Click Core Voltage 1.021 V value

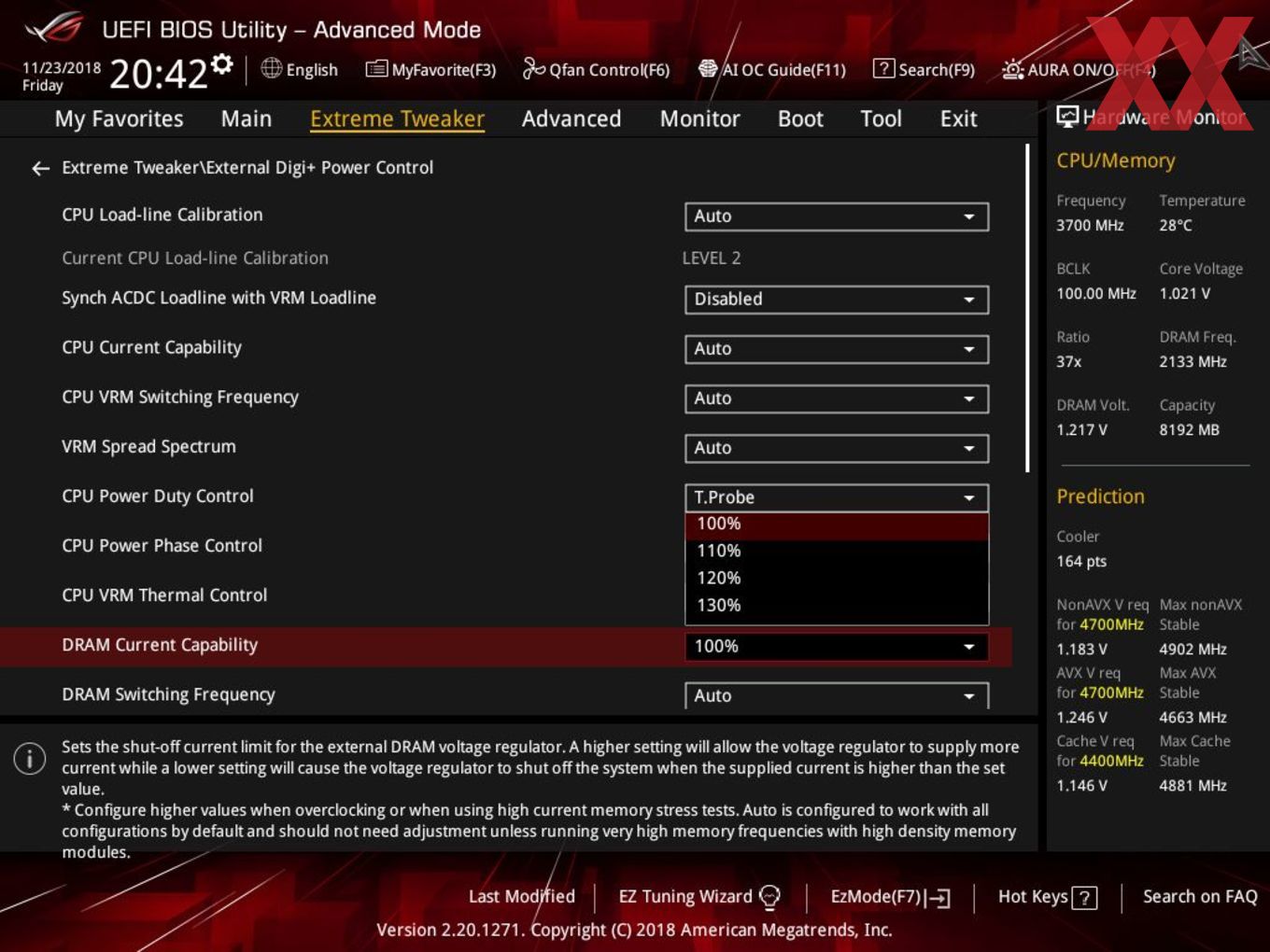tap(1184, 294)
